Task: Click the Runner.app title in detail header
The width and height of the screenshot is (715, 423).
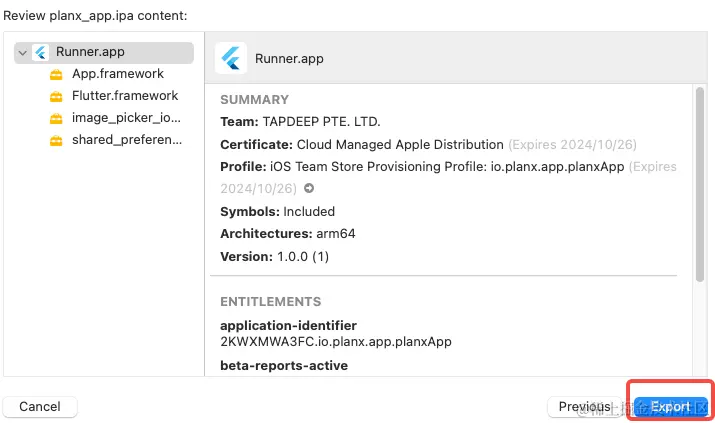Action: click(290, 58)
